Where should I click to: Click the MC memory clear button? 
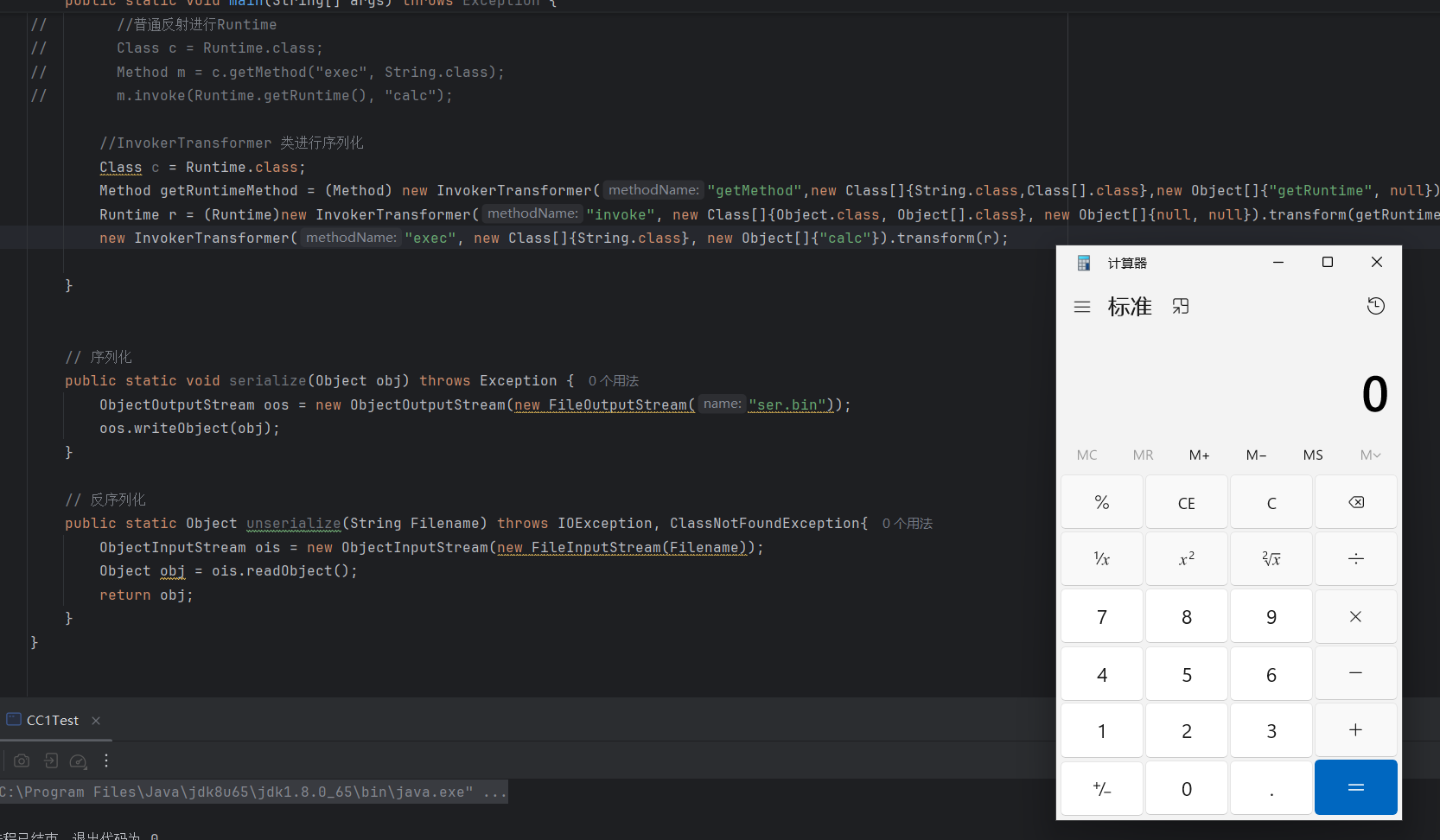coord(1087,455)
